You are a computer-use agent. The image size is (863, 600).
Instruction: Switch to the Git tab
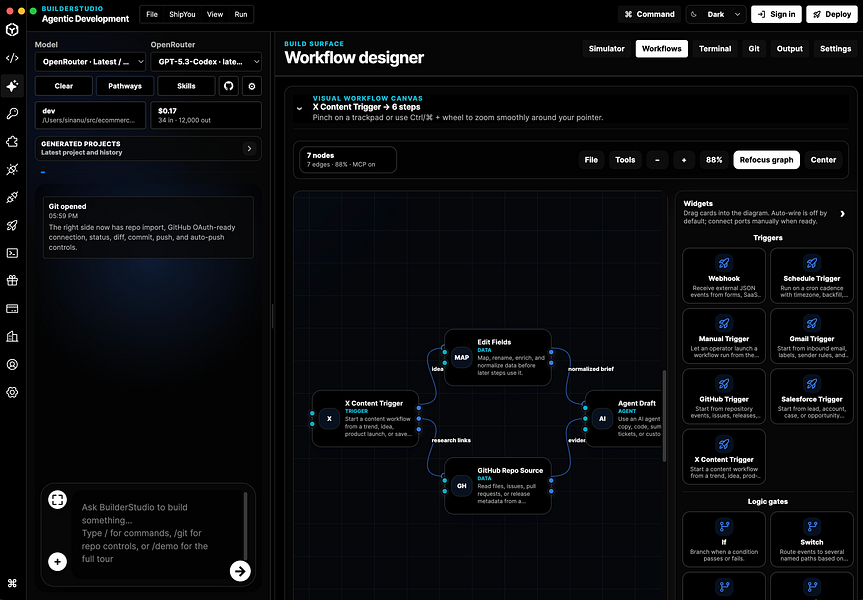(x=754, y=48)
